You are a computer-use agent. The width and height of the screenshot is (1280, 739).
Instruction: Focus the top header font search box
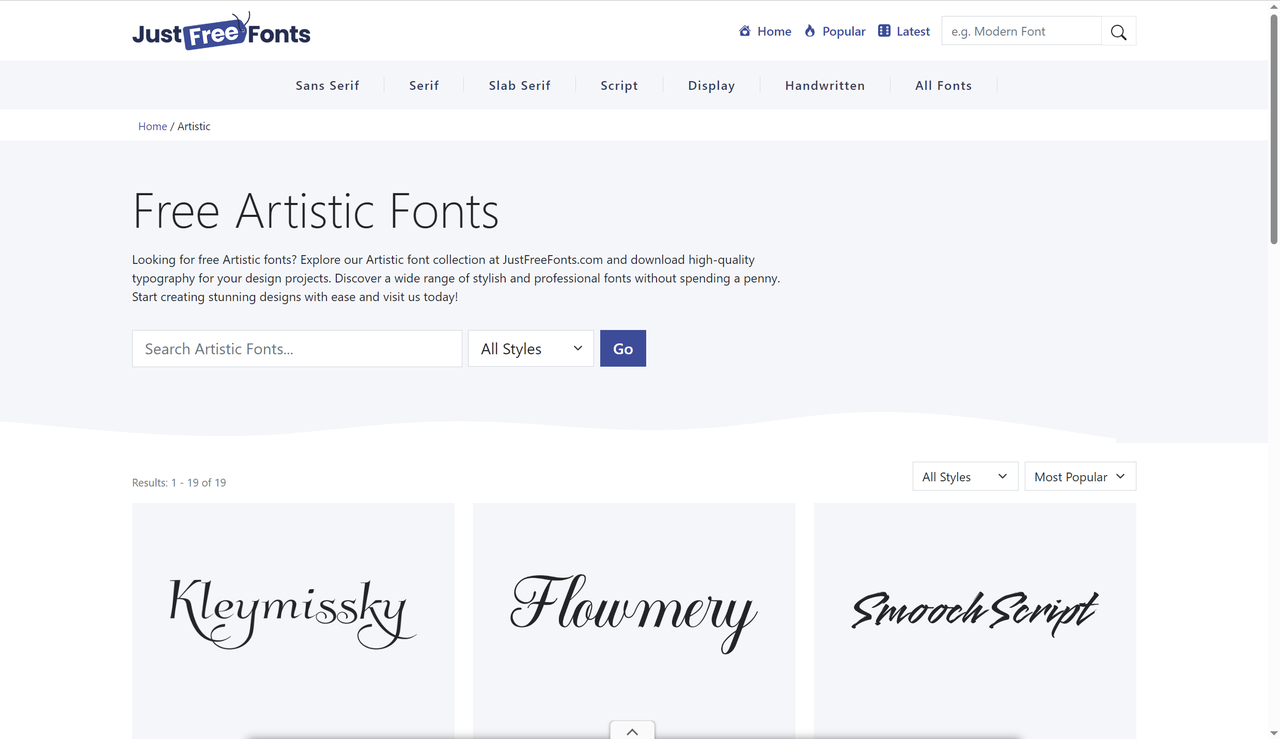pyautogui.click(x=1020, y=32)
